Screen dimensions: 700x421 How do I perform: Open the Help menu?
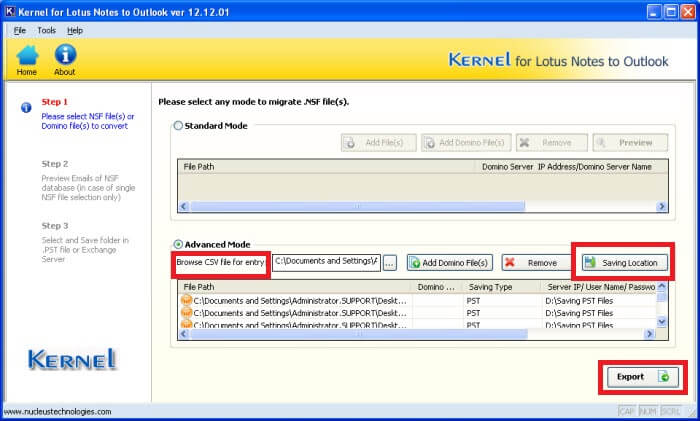click(75, 30)
